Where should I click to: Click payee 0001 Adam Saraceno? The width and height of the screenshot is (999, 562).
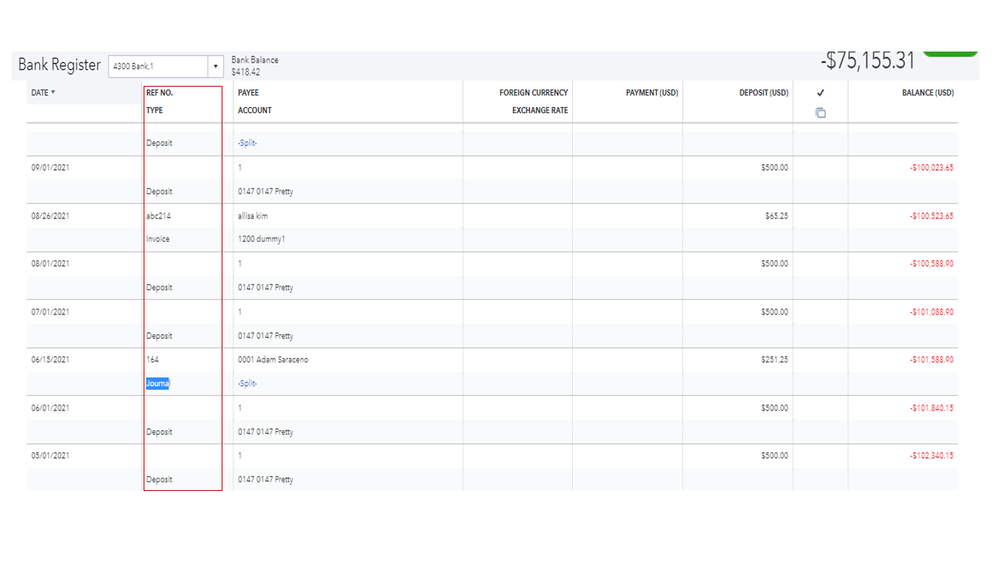(x=273, y=359)
